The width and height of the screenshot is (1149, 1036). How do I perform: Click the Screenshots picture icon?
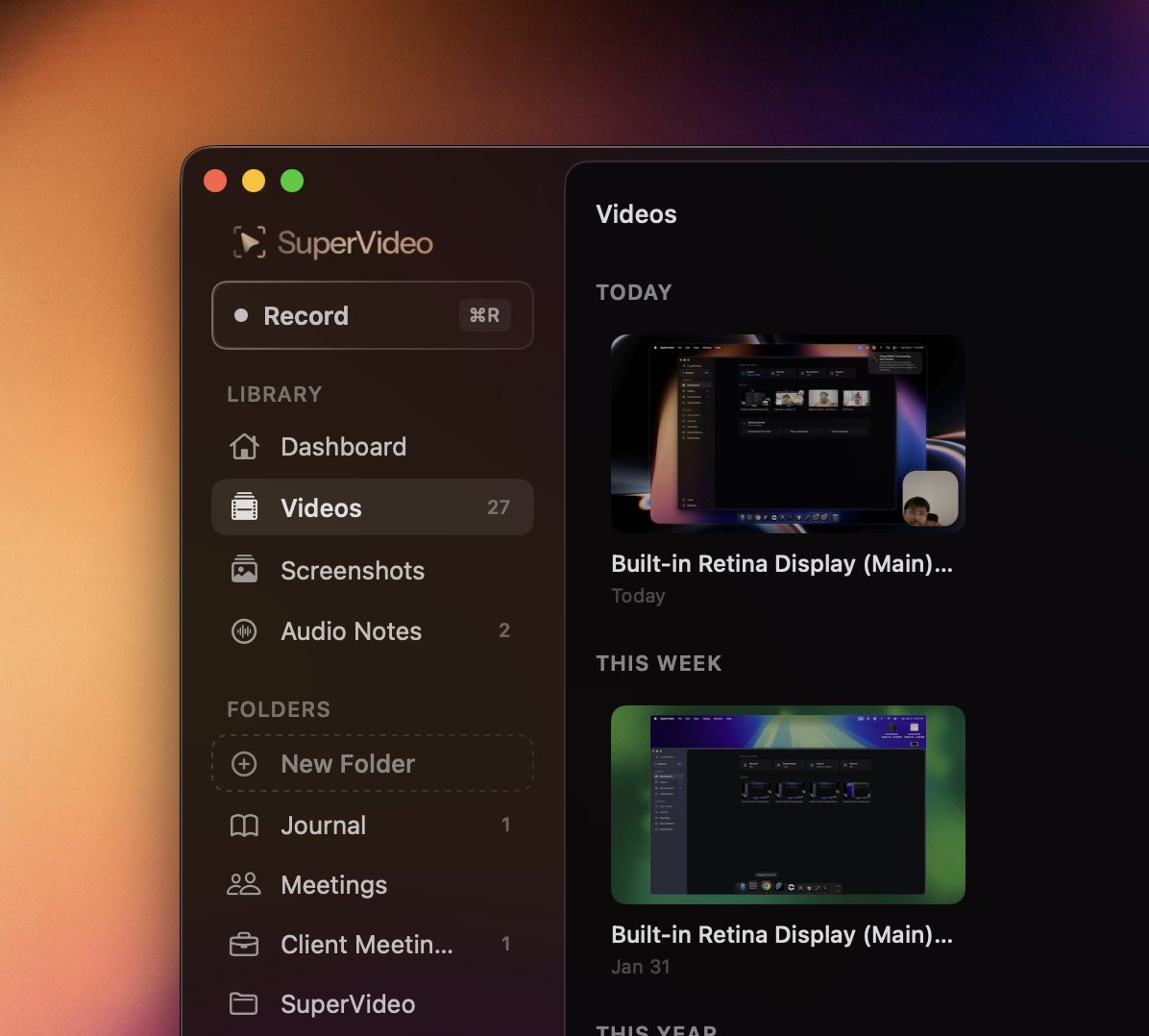click(244, 570)
